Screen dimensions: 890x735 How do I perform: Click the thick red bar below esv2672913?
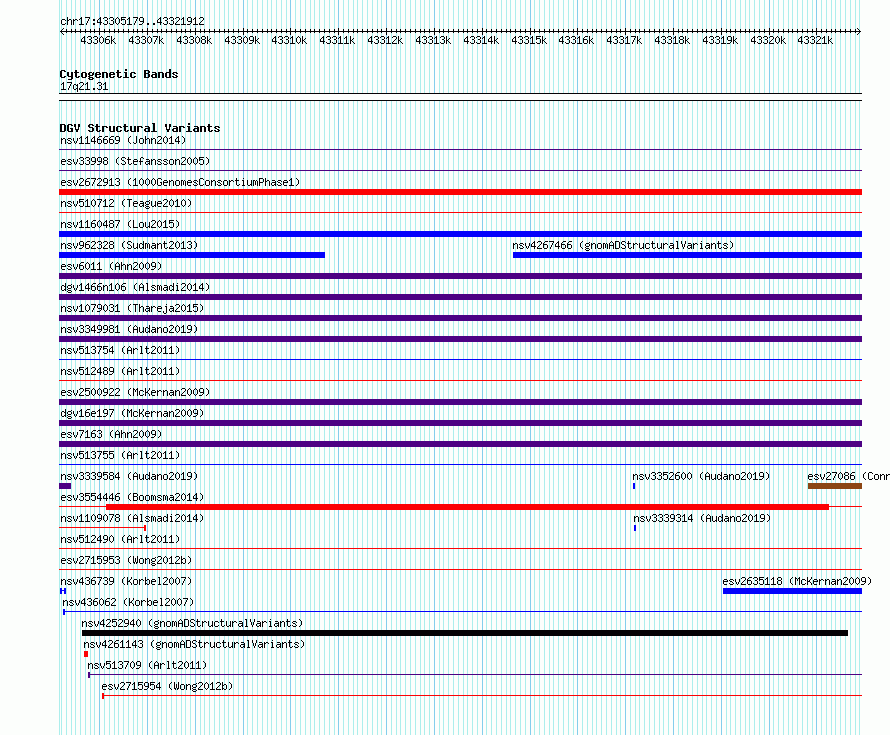[460, 192]
